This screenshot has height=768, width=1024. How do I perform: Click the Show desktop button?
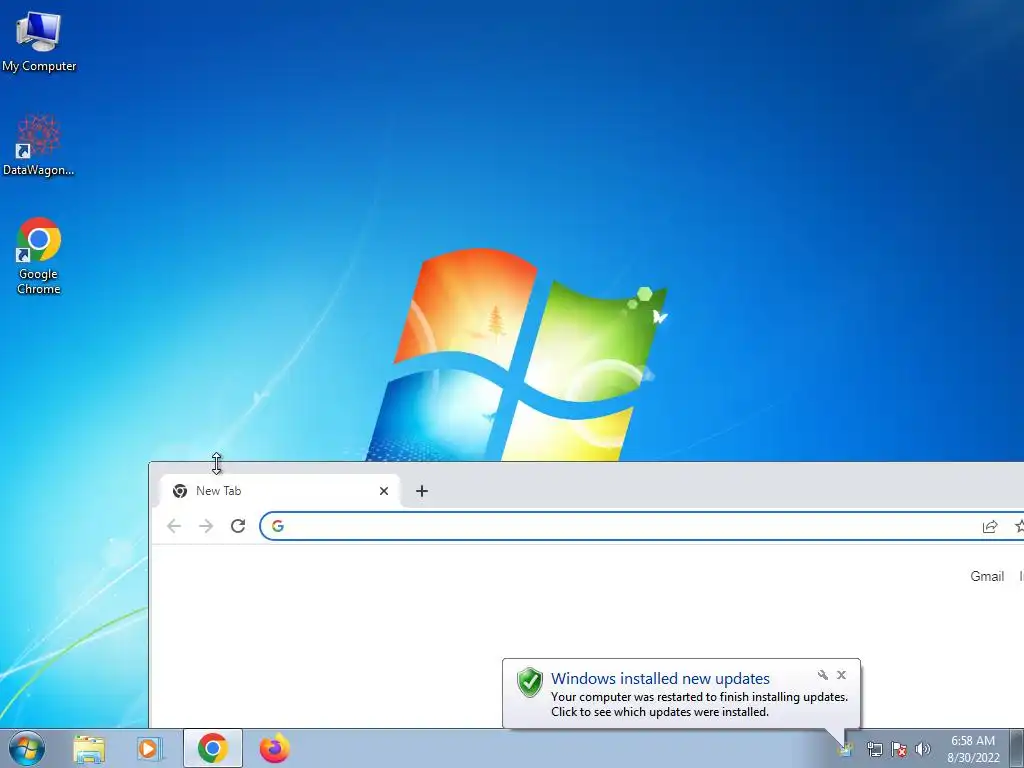point(1016,748)
